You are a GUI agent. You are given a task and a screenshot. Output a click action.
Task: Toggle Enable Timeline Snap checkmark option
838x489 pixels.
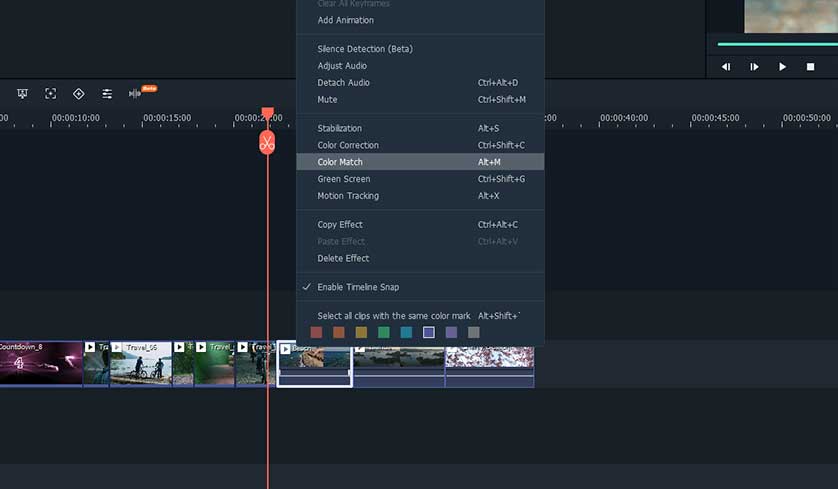pos(420,287)
